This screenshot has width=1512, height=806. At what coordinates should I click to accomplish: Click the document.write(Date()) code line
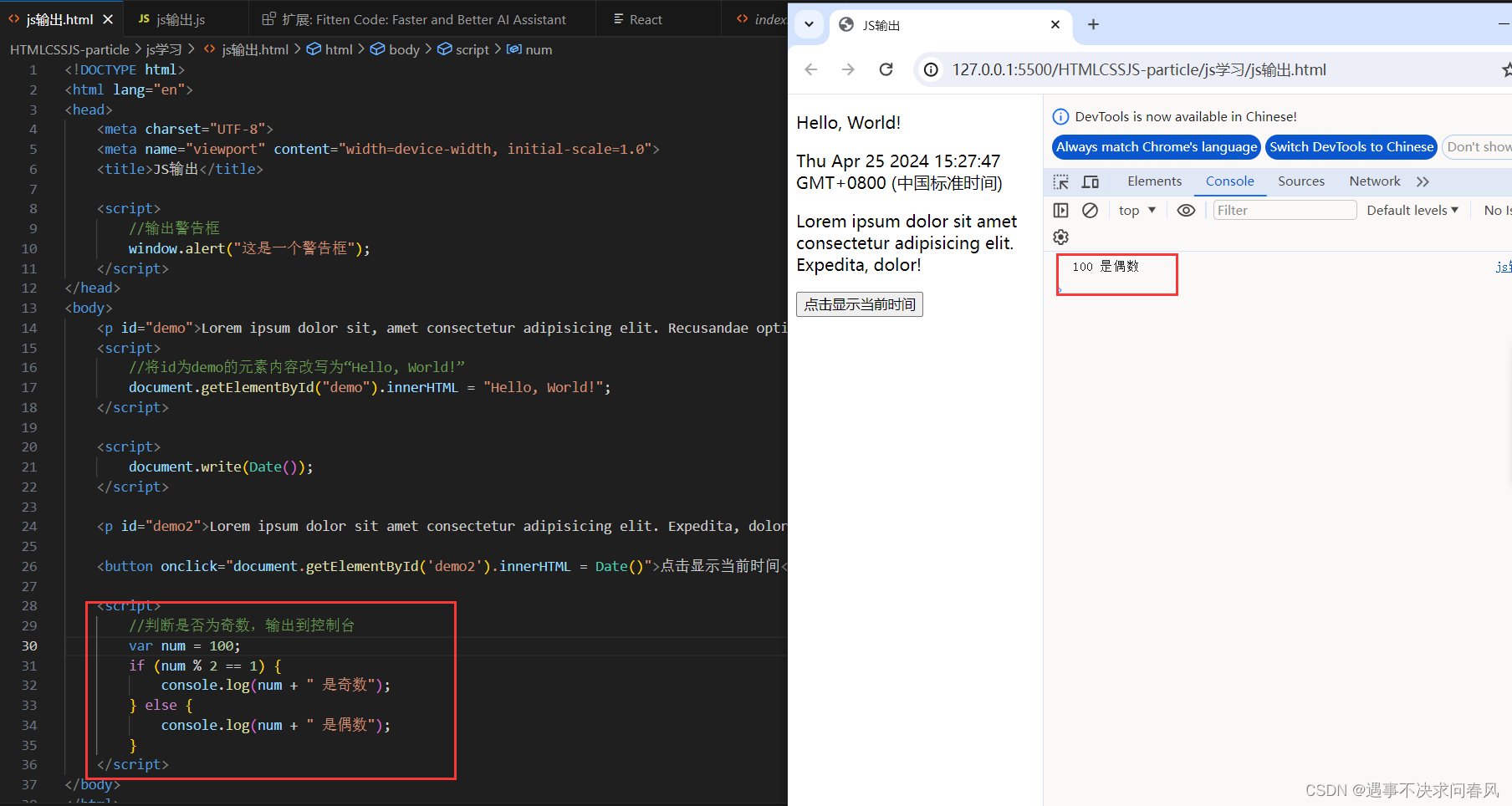221,467
